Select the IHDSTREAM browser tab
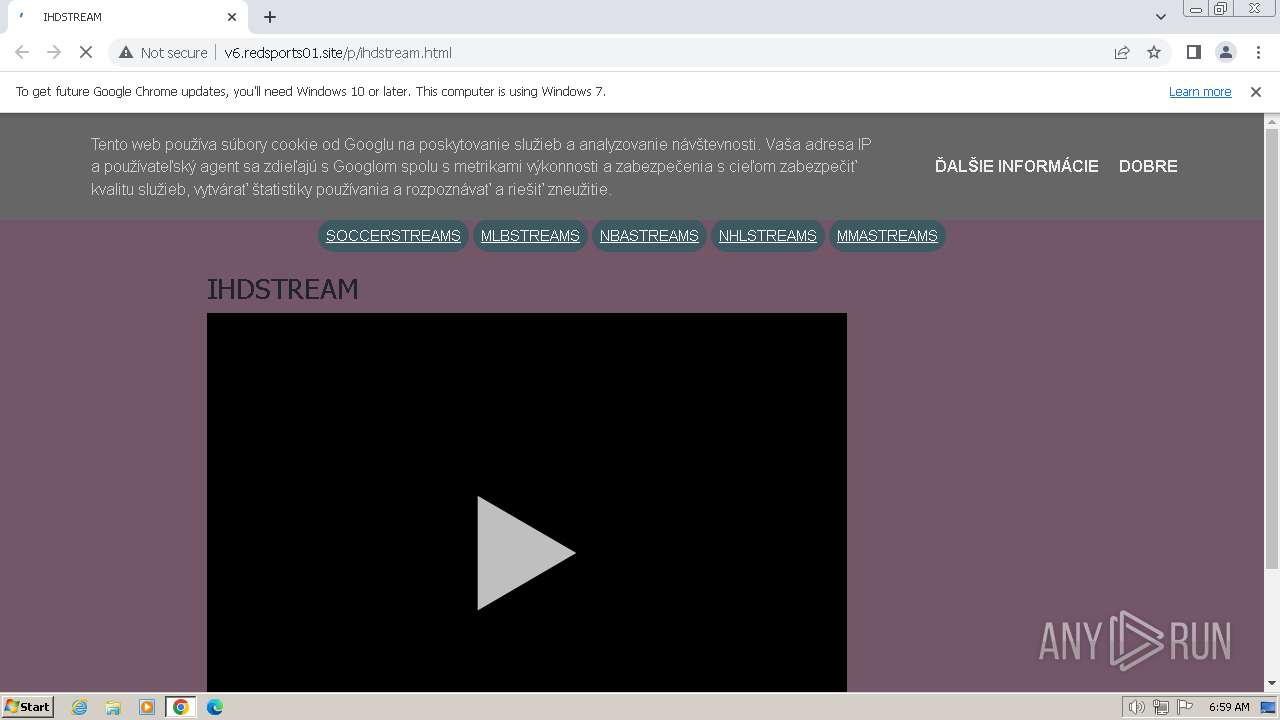The width and height of the screenshot is (1280, 720). [x=126, y=17]
